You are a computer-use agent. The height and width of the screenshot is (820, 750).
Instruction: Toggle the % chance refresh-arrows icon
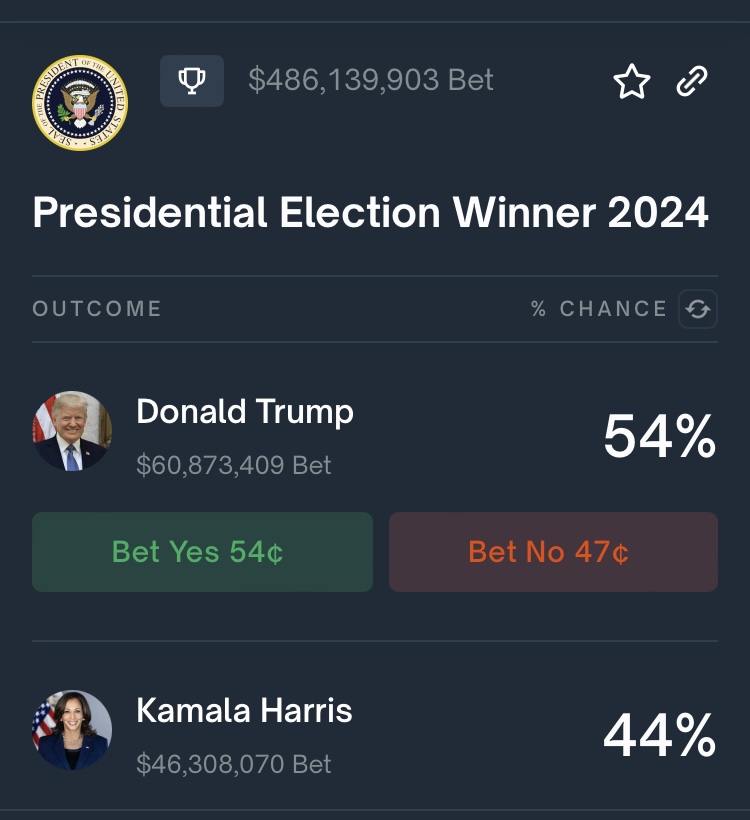click(697, 309)
